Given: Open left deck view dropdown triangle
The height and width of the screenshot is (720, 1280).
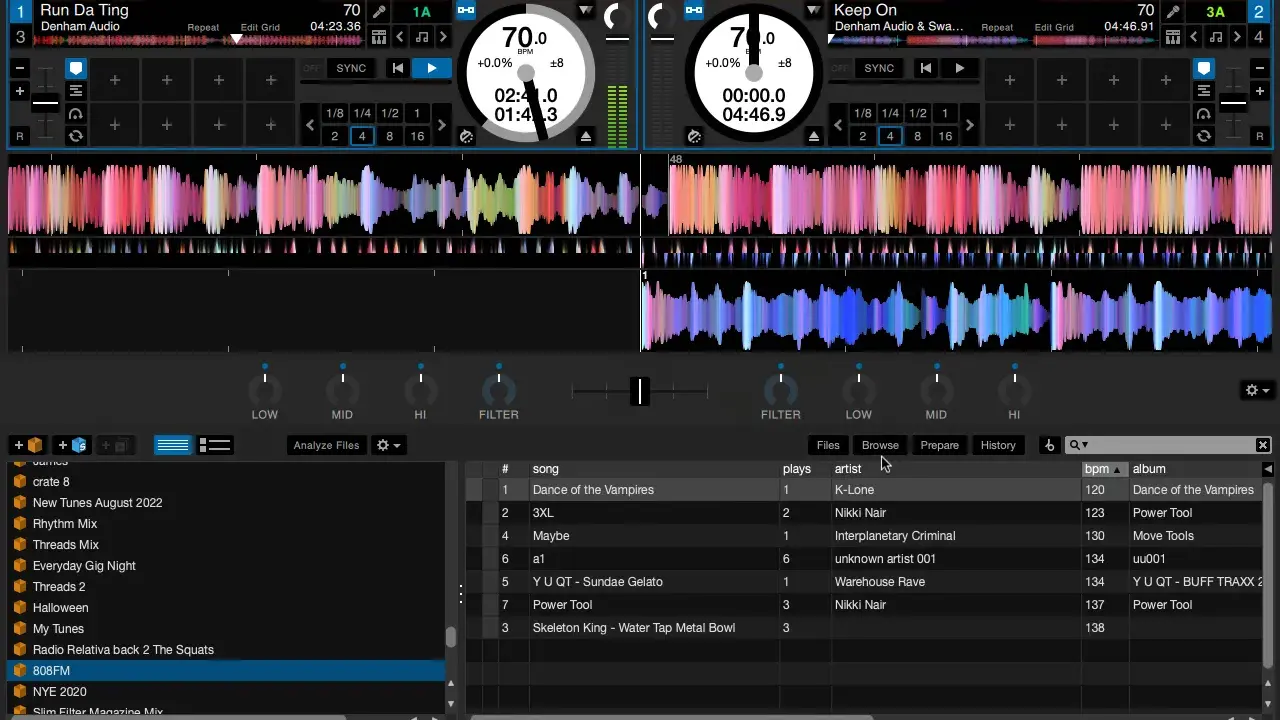Looking at the screenshot, I should (x=585, y=11).
